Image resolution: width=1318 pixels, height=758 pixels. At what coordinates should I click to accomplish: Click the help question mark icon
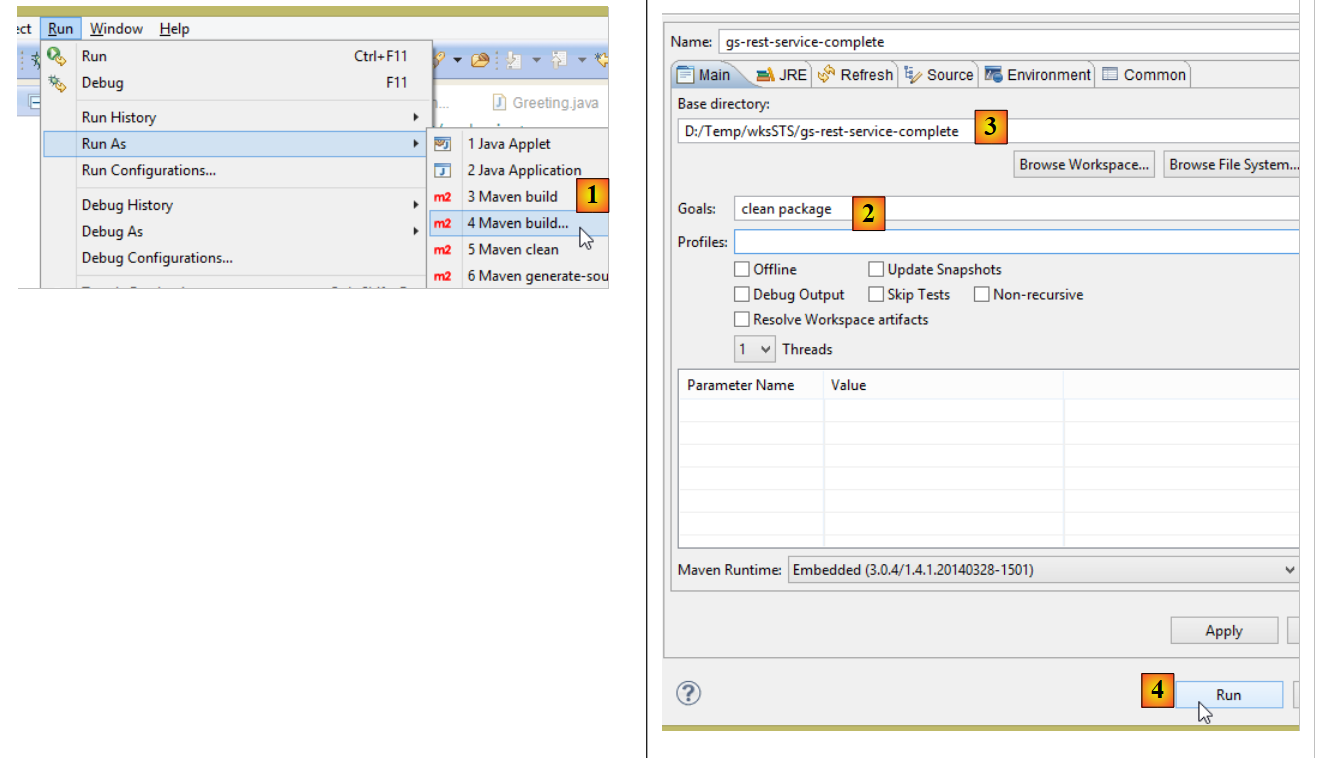689,693
